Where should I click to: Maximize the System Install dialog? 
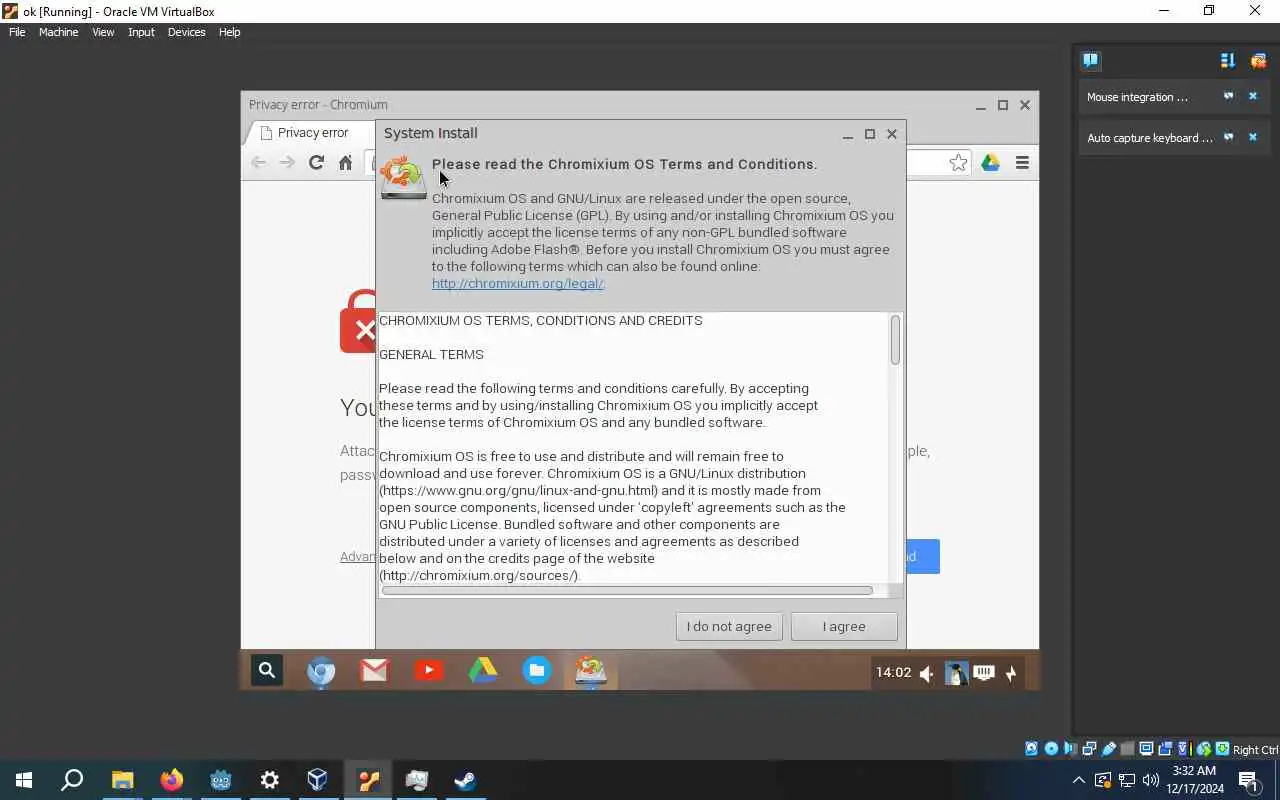870,133
